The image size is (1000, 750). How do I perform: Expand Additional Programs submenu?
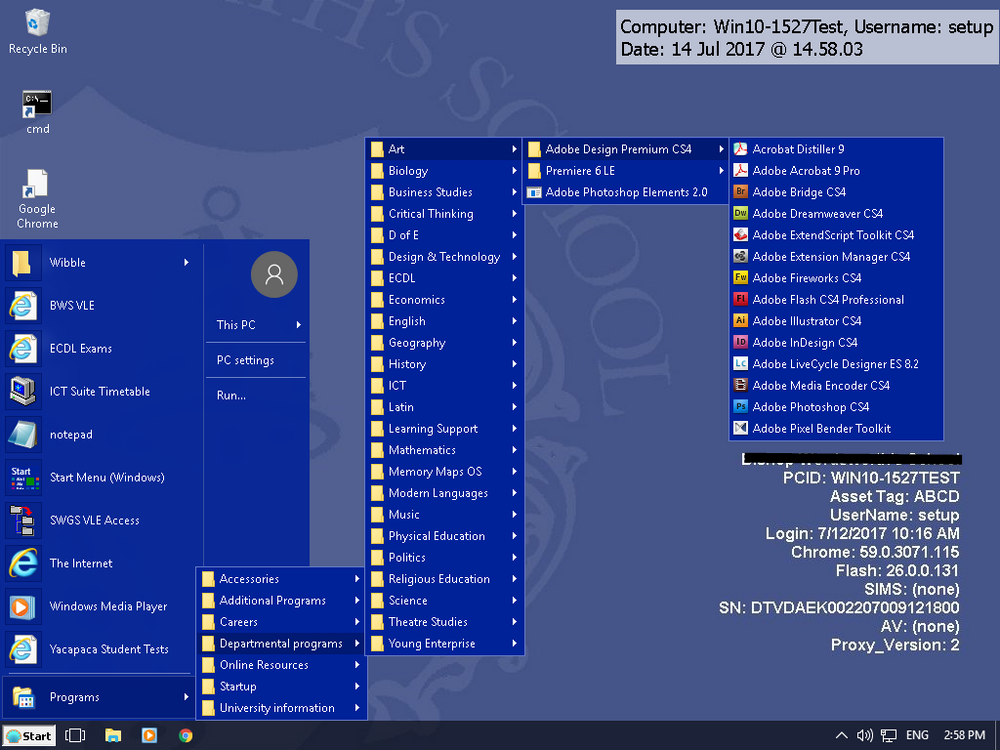coord(357,601)
